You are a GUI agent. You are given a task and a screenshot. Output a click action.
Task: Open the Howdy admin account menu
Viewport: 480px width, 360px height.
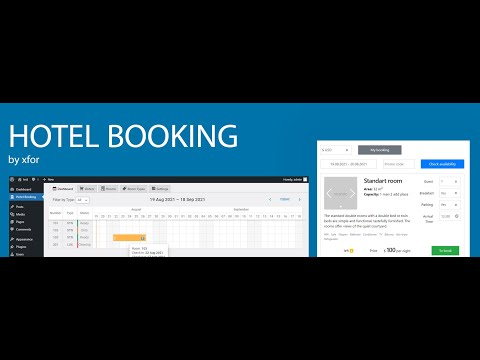[295, 179]
